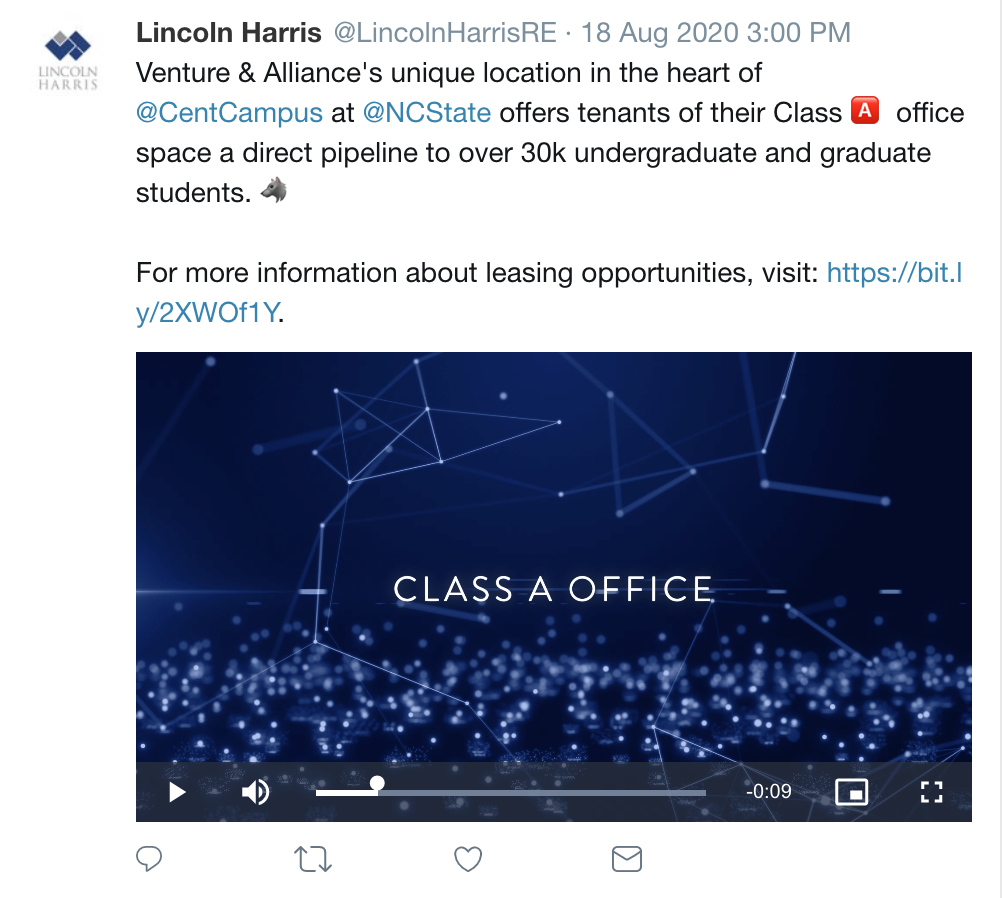Viewport: 1002px width, 898px height.
Task: Open the Lincoln Harris profile avatar
Action: pos(68,58)
